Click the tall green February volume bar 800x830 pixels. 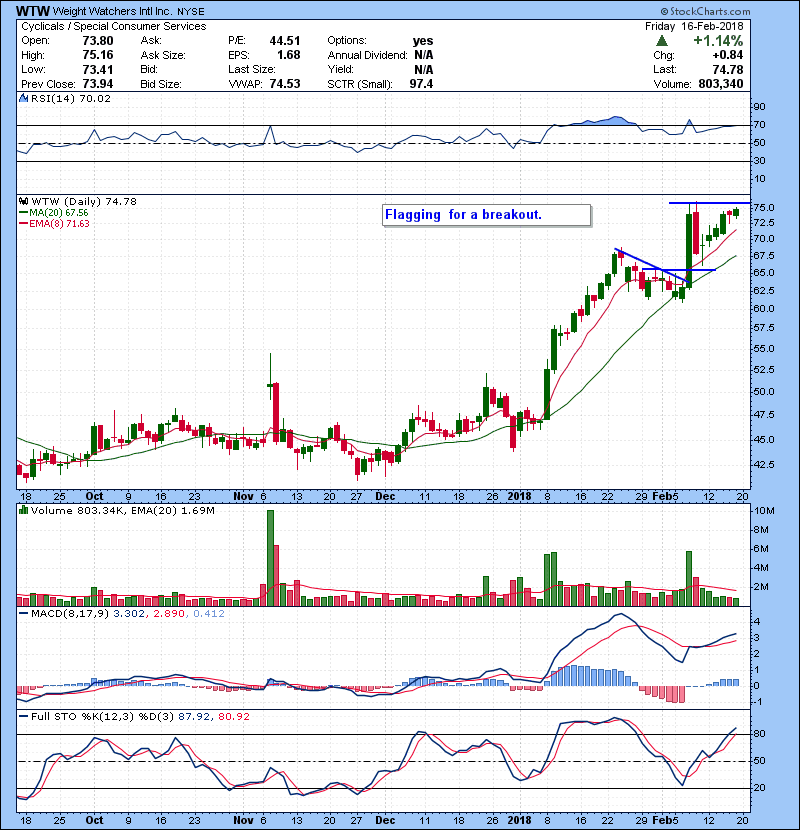tap(689, 579)
